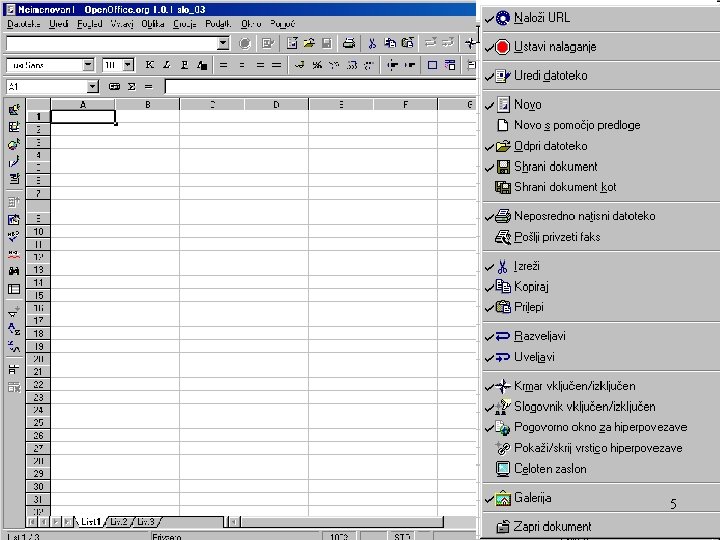Open the Name Box (A1) dropdown
The height and width of the screenshot is (540, 720).
click(x=93, y=86)
